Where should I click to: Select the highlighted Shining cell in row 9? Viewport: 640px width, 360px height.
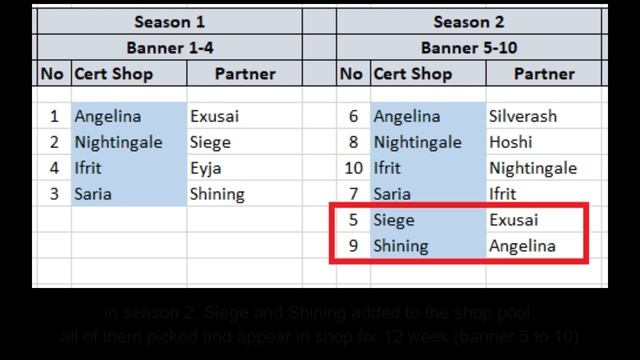pos(428,245)
